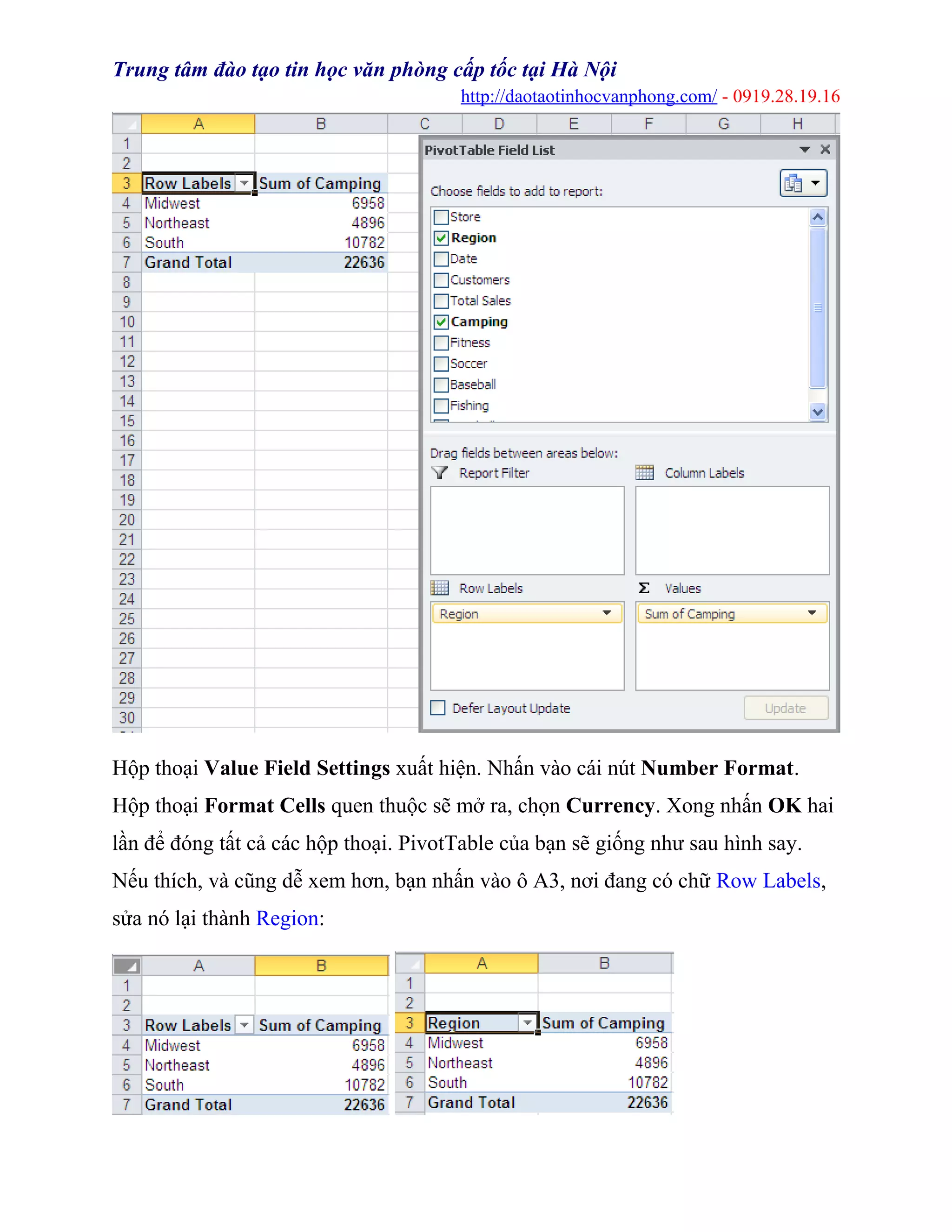Expand the Region field dropdown in Row Labels area
Viewport: 952px width, 1232px height.
pyautogui.click(x=607, y=613)
